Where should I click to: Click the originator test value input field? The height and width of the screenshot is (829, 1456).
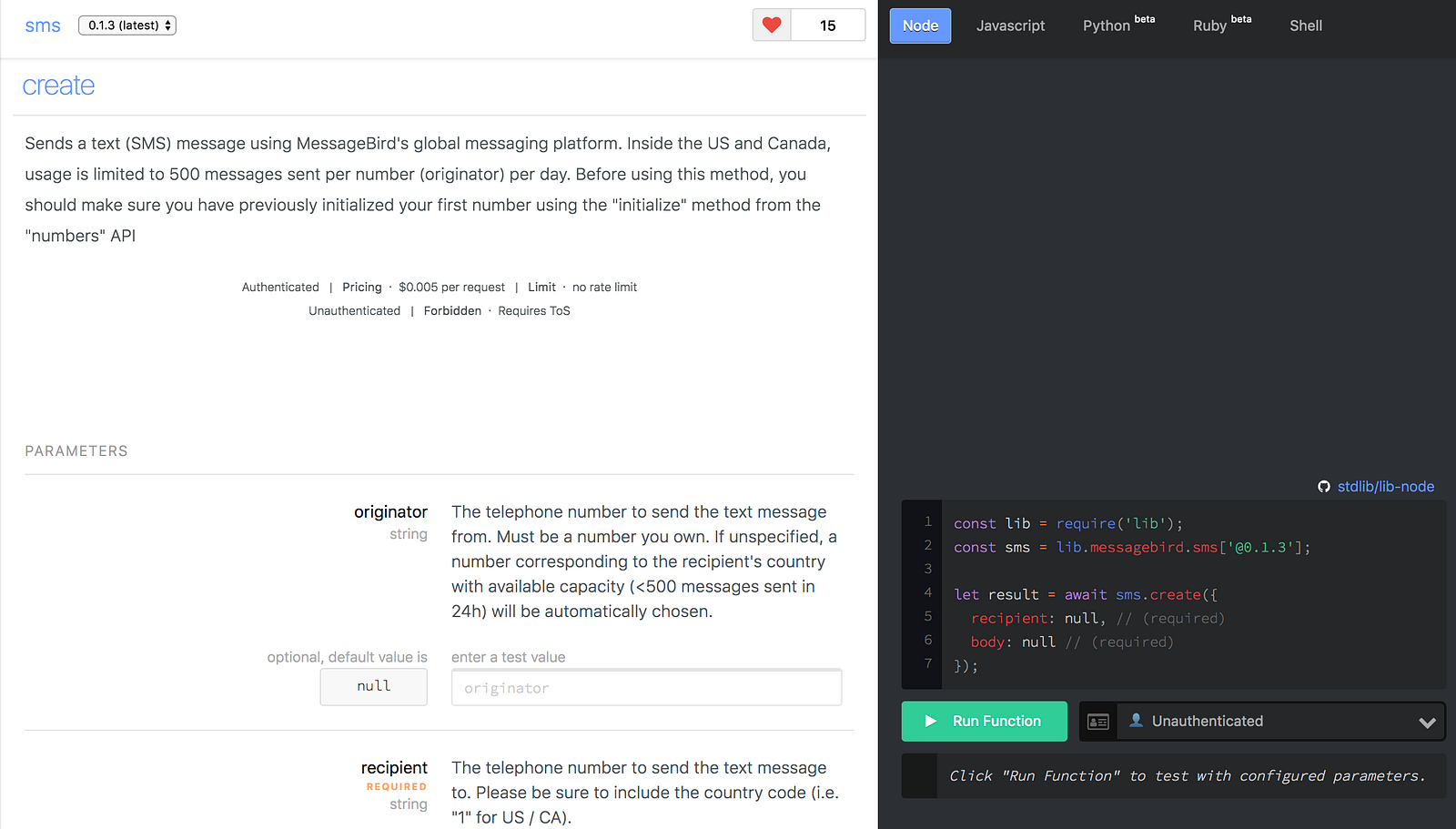click(x=646, y=688)
